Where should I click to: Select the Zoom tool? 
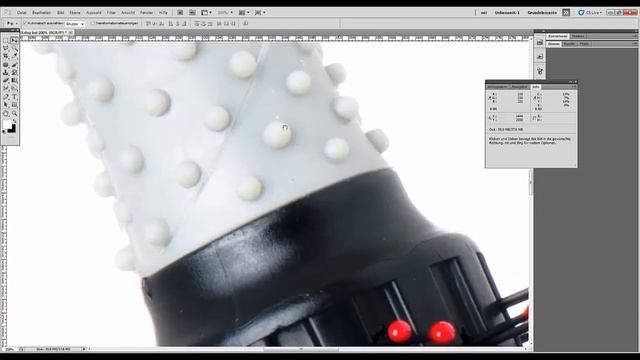[14, 113]
